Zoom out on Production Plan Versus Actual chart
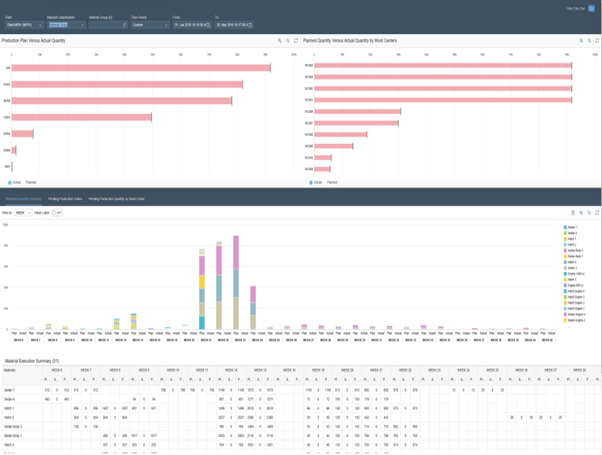Image resolution: width=602 pixels, height=455 pixels. [288, 41]
